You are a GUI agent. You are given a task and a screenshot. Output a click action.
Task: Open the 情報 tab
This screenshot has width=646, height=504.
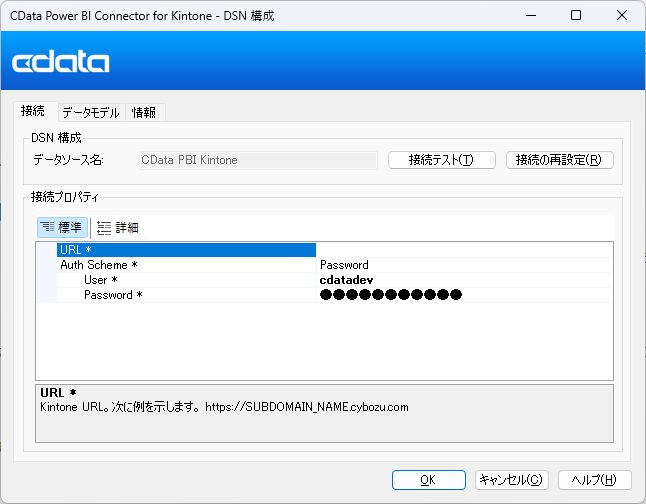coord(144,113)
